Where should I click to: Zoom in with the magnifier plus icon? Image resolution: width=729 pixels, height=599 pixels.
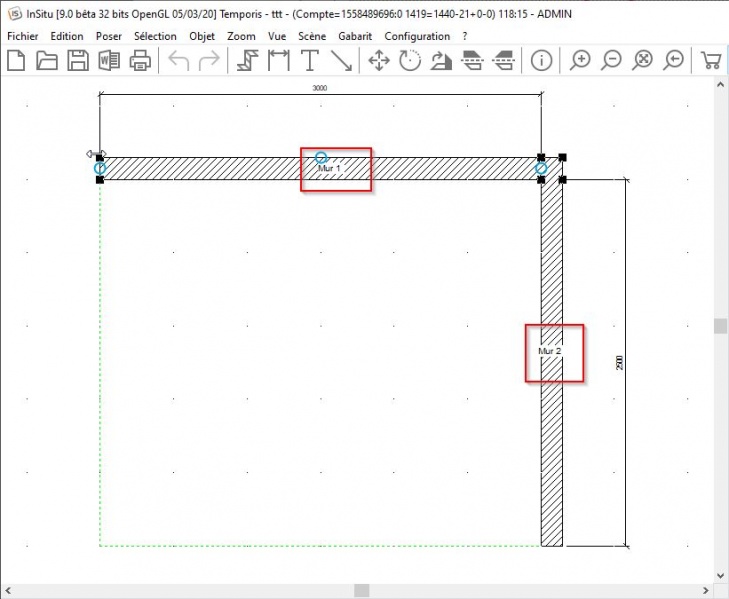[x=579, y=61]
